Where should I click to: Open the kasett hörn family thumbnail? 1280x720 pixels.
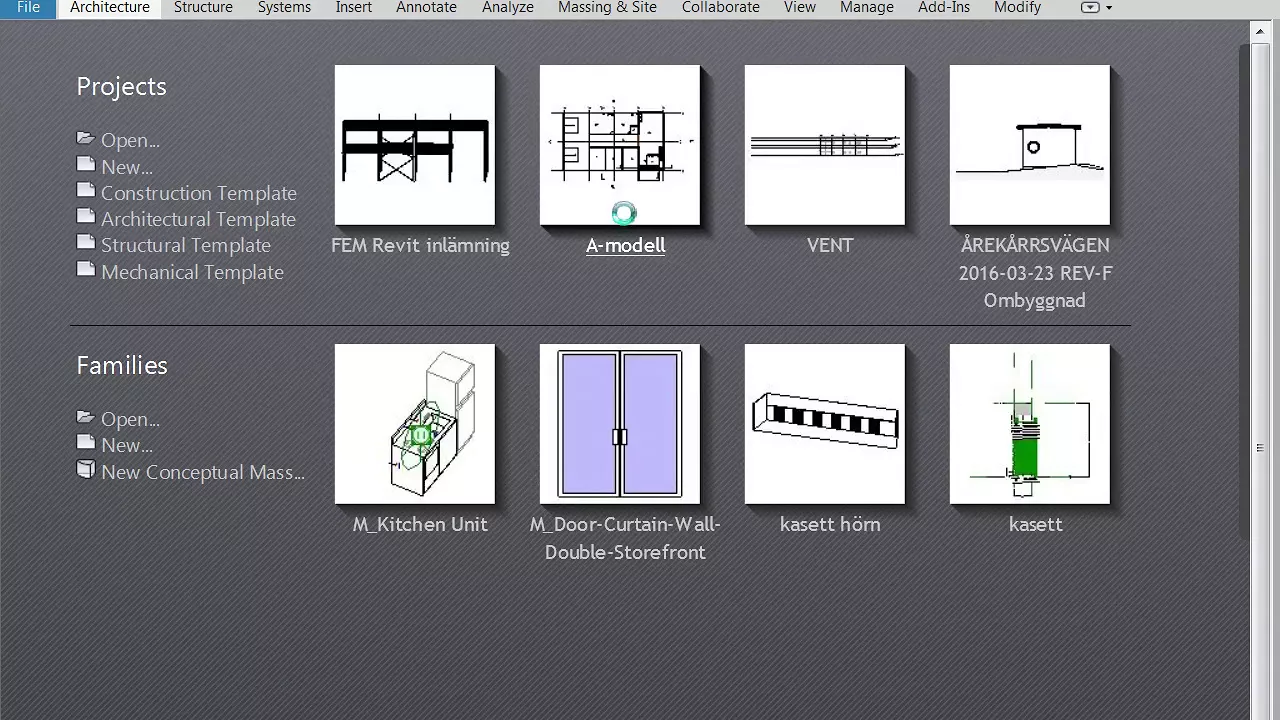click(x=825, y=424)
